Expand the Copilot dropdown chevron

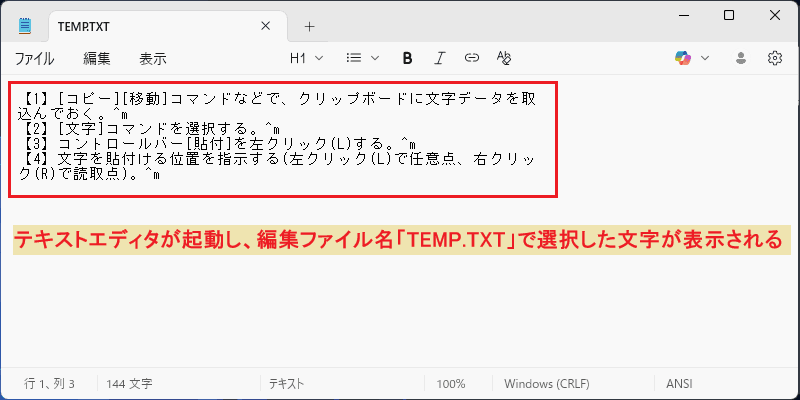705,58
